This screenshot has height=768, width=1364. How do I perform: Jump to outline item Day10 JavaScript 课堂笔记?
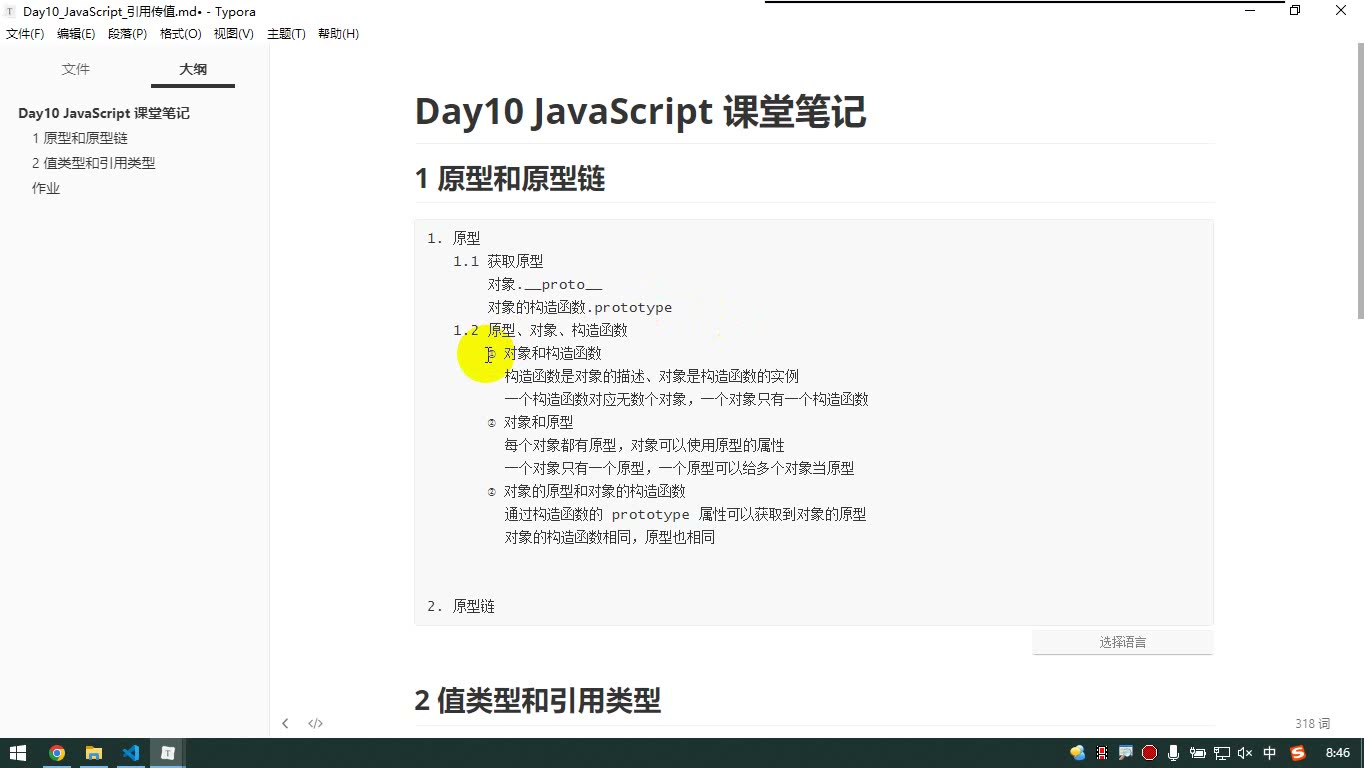104,113
